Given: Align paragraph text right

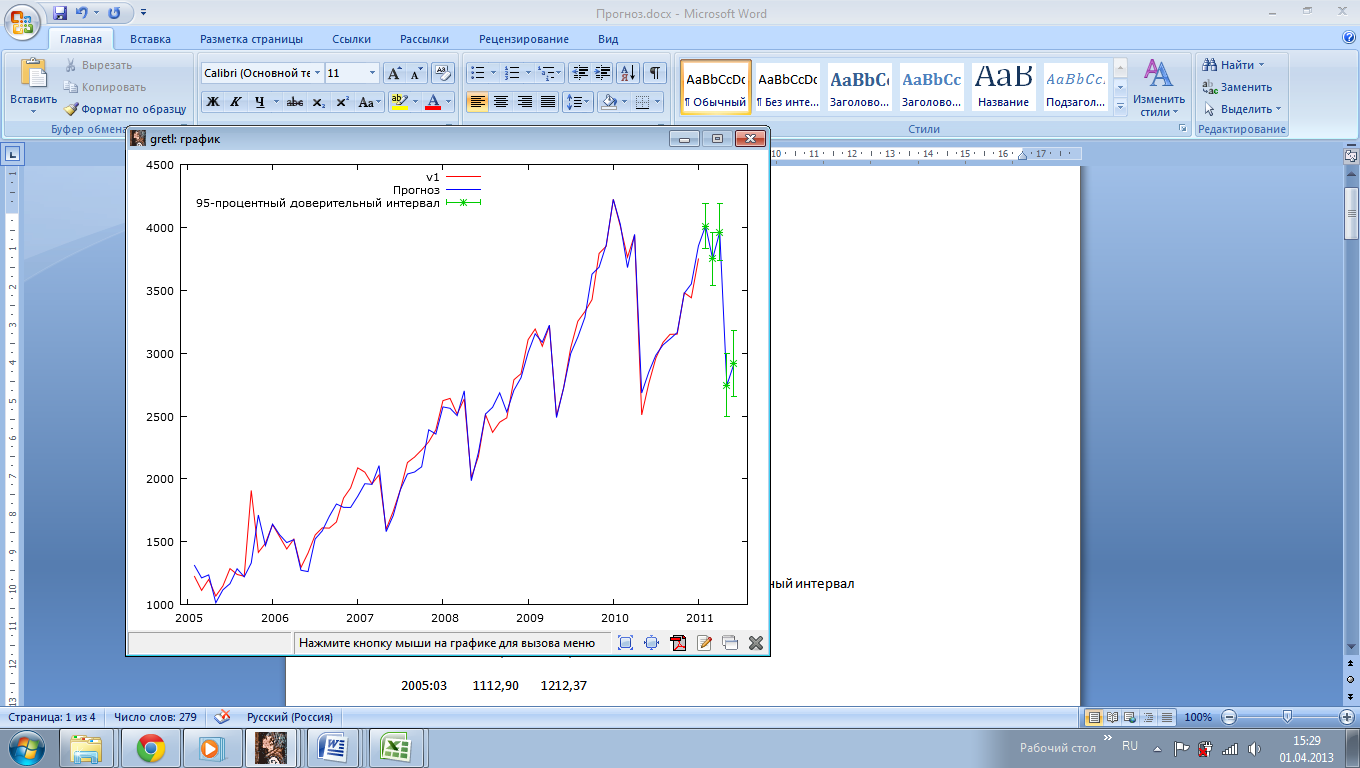Looking at the screenshot, I should [x=524, y=101].
